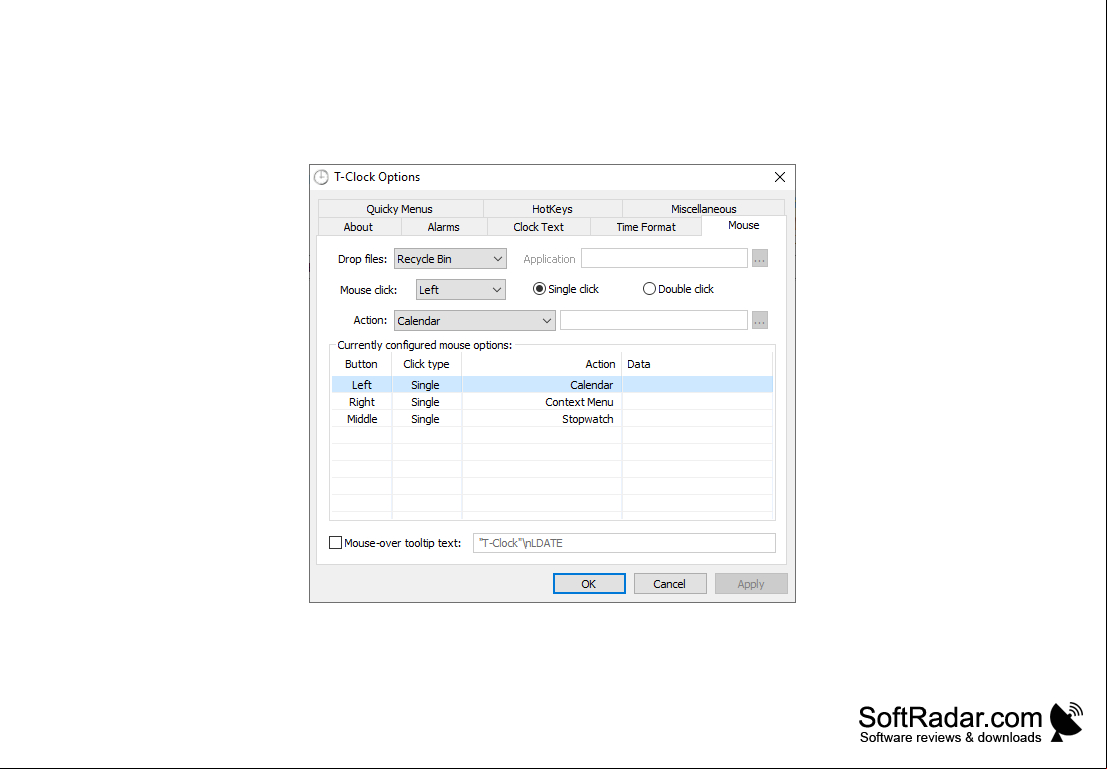Click the Stopwatch action cell
The width and height of the screenshot is (1107, 769).
(541, 419)
